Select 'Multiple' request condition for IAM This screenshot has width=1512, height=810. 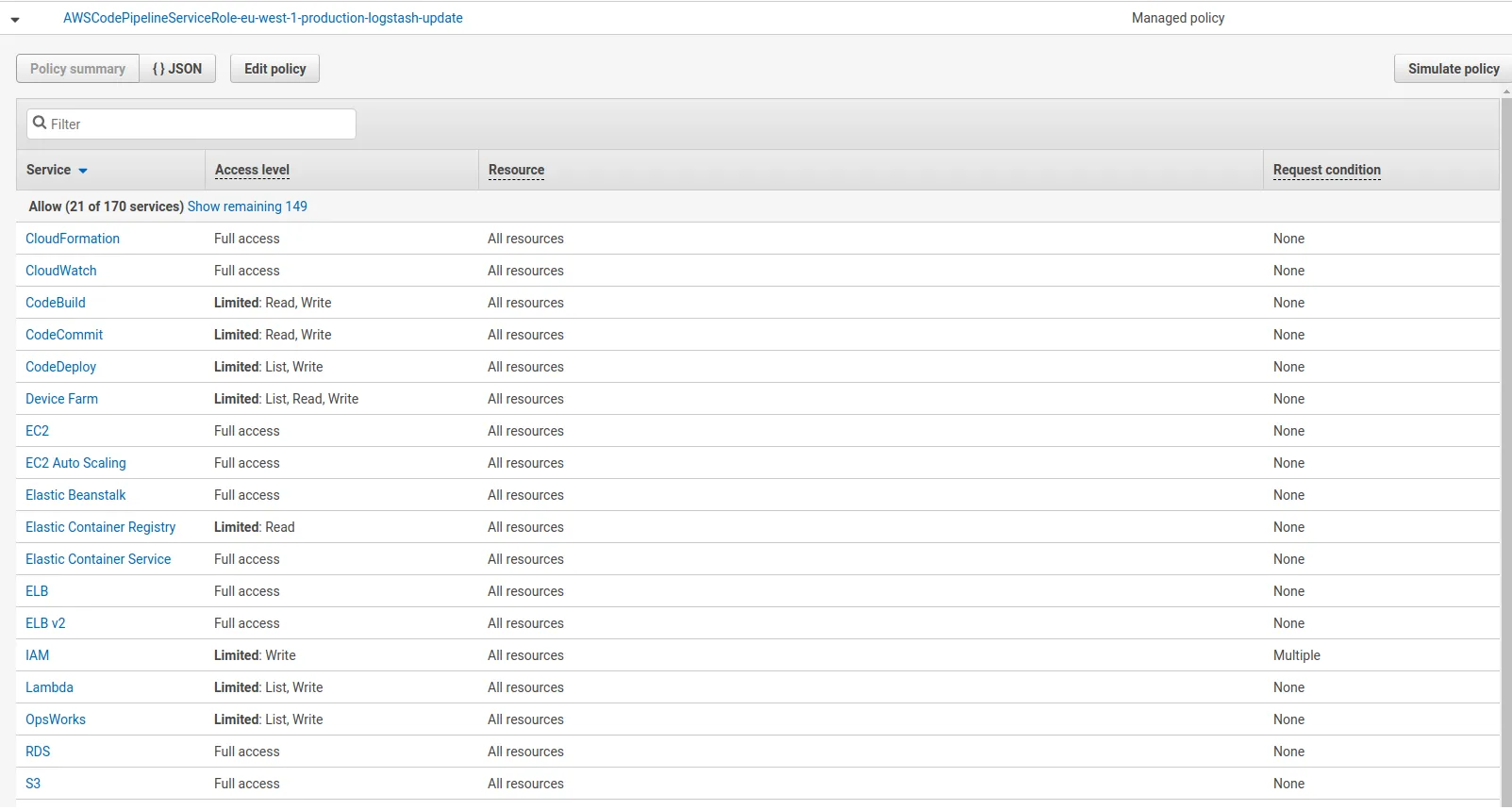pyautogui.click(x=1297, y=655)
